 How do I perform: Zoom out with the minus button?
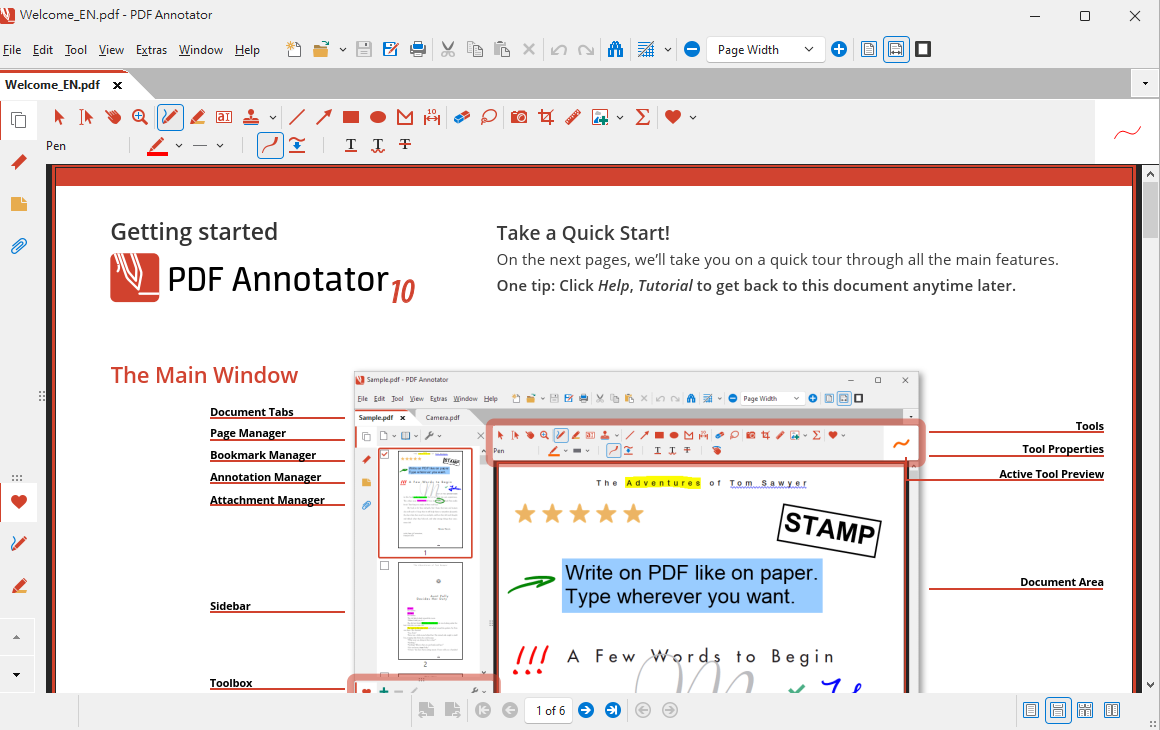pos(692,50)
